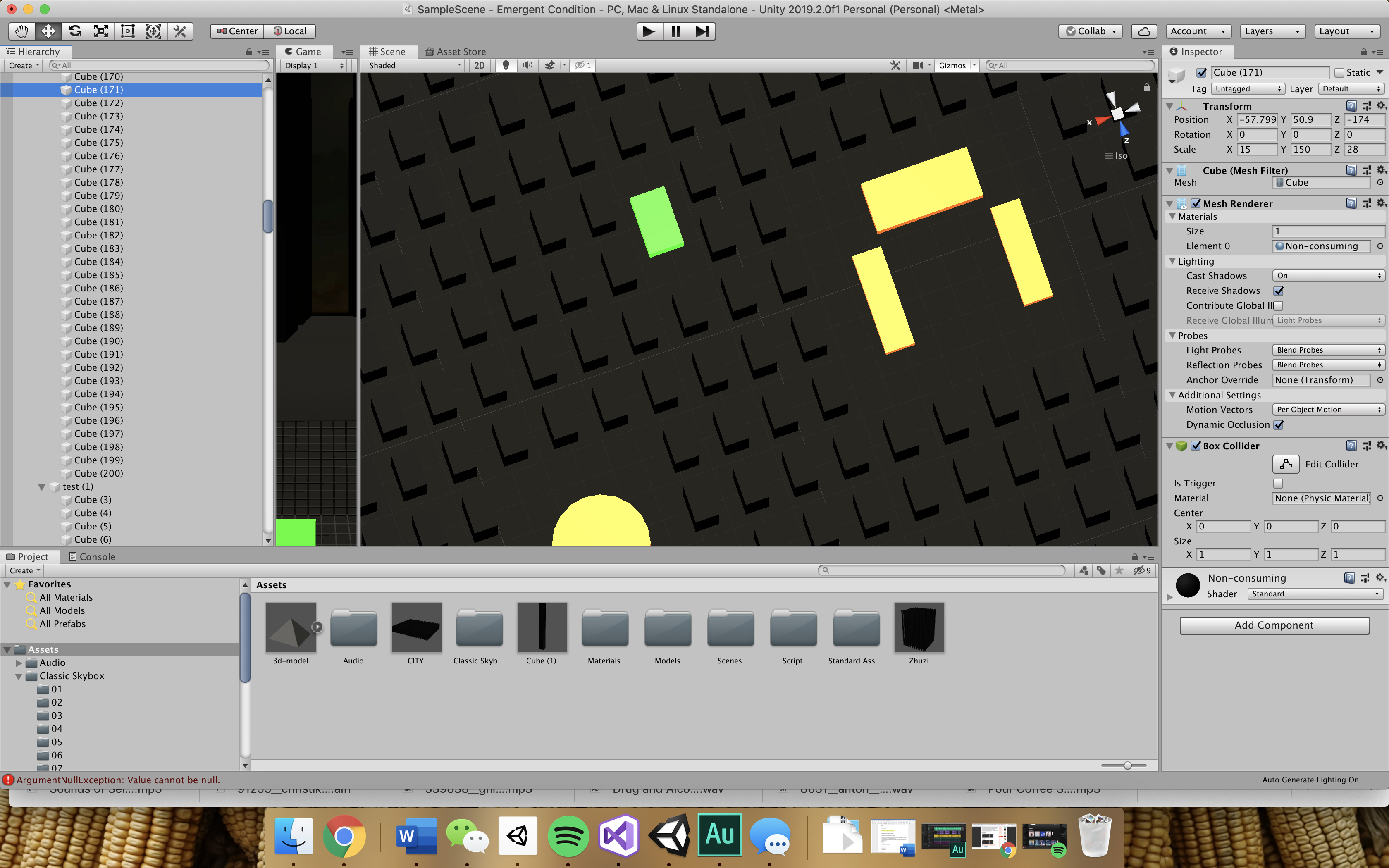Select the Project tab
Screen dimensions: 1389x868
point(28,557)
